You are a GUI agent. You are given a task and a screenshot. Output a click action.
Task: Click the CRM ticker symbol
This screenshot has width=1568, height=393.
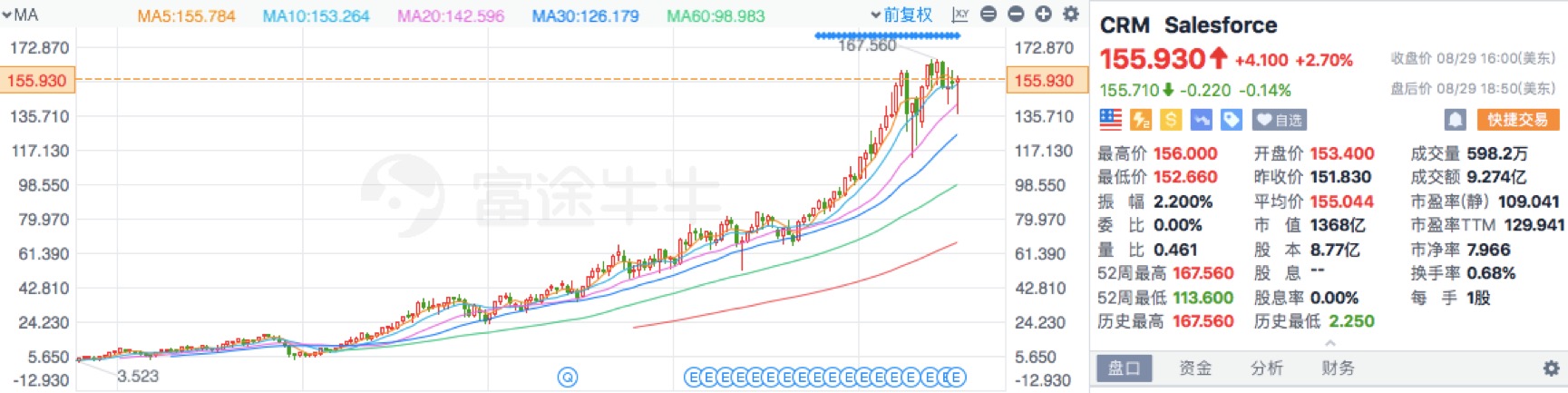1125,25
